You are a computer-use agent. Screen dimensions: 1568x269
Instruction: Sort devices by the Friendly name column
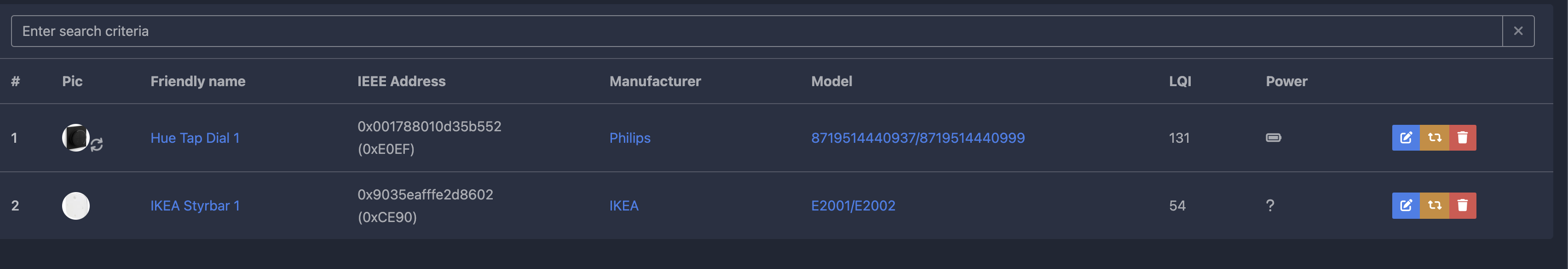pyautogui.click(x=198, y=81)
